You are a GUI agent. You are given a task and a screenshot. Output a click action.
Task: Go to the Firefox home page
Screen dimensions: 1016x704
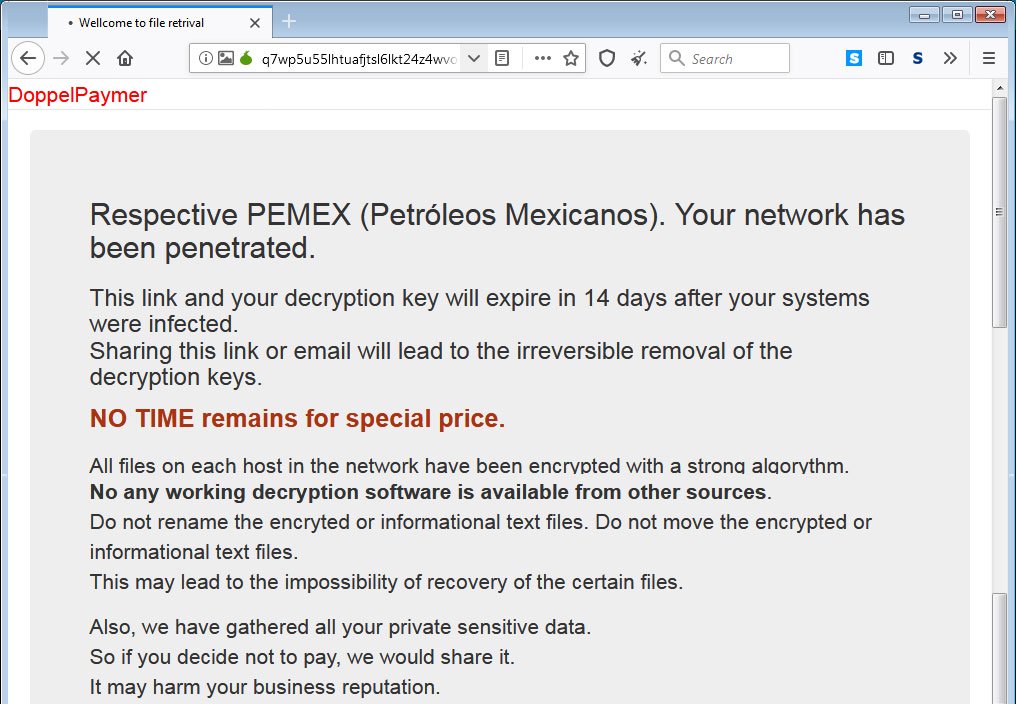click(x=125, y=58)
